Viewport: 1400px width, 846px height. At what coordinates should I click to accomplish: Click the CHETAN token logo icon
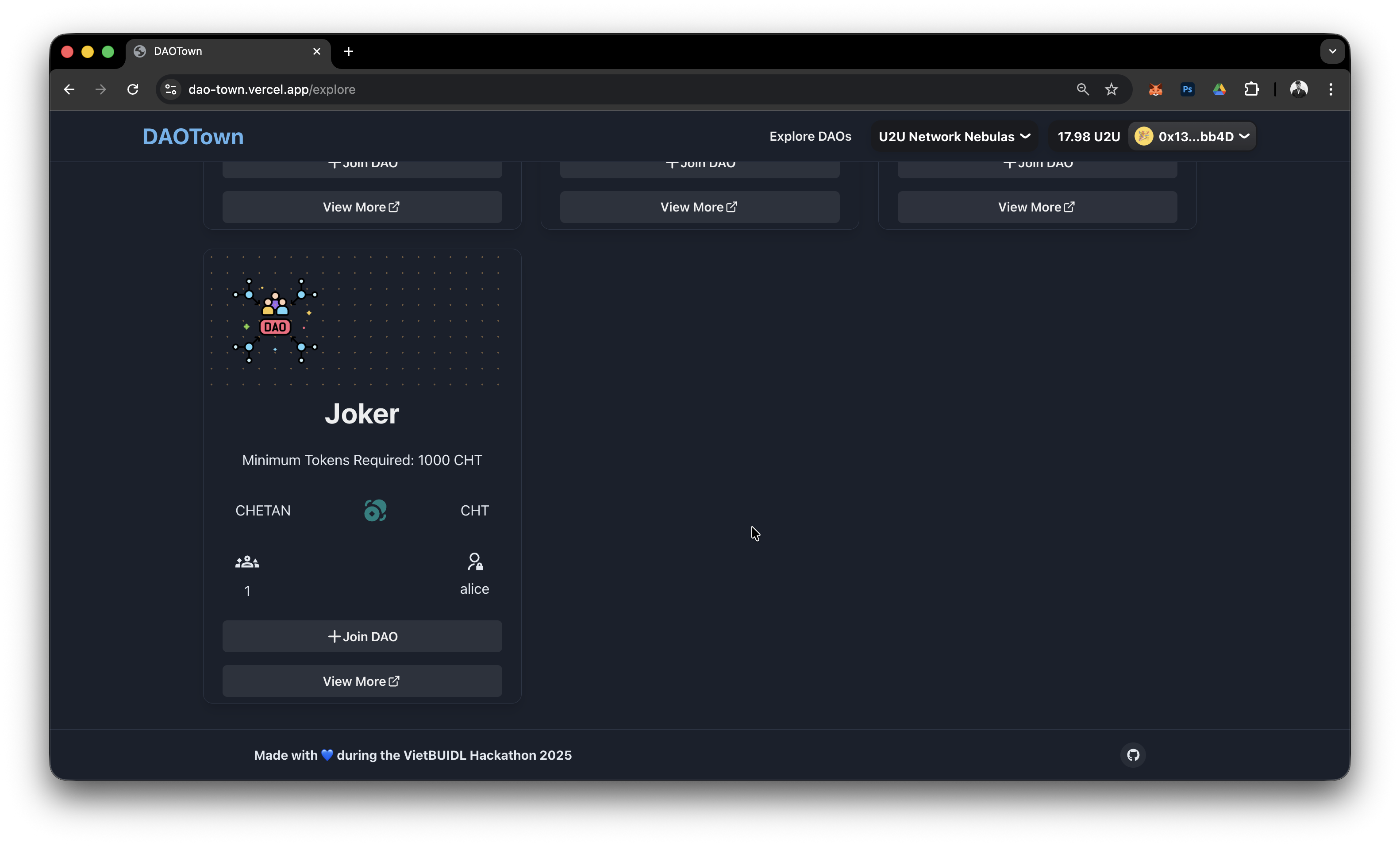coord(375,510)
